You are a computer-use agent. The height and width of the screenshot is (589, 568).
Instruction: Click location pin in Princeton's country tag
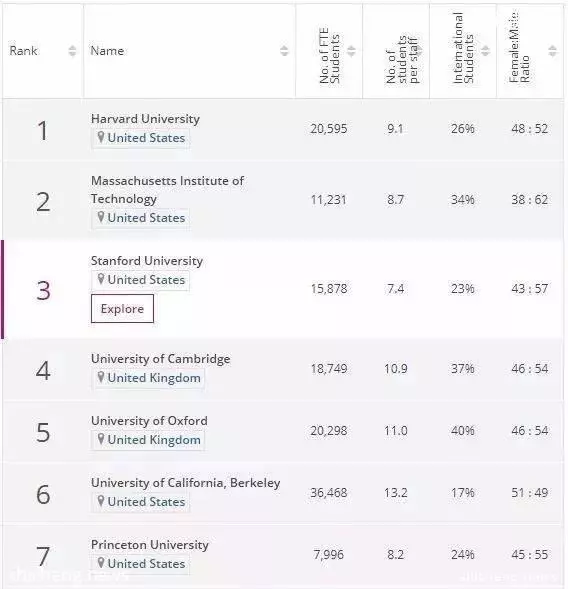pos(101,563)
